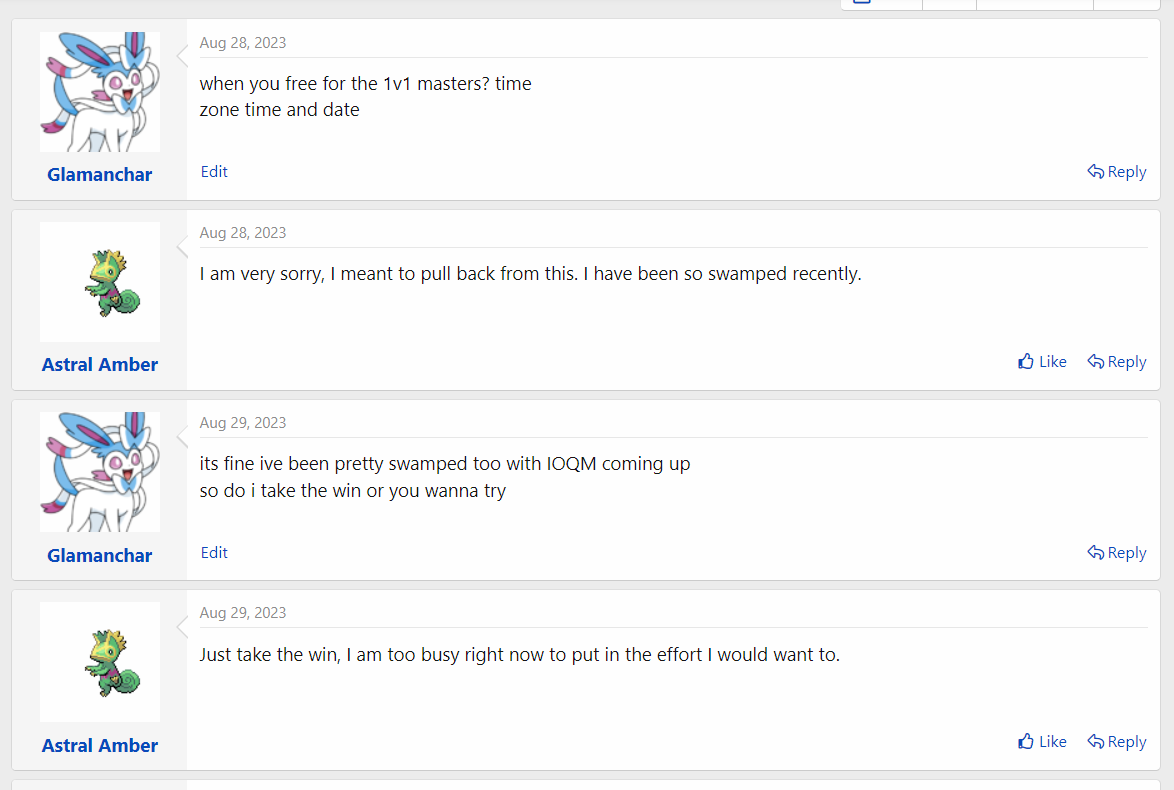Click the Aug 28 date on Astral Amber's post

(x=243, y=233)
